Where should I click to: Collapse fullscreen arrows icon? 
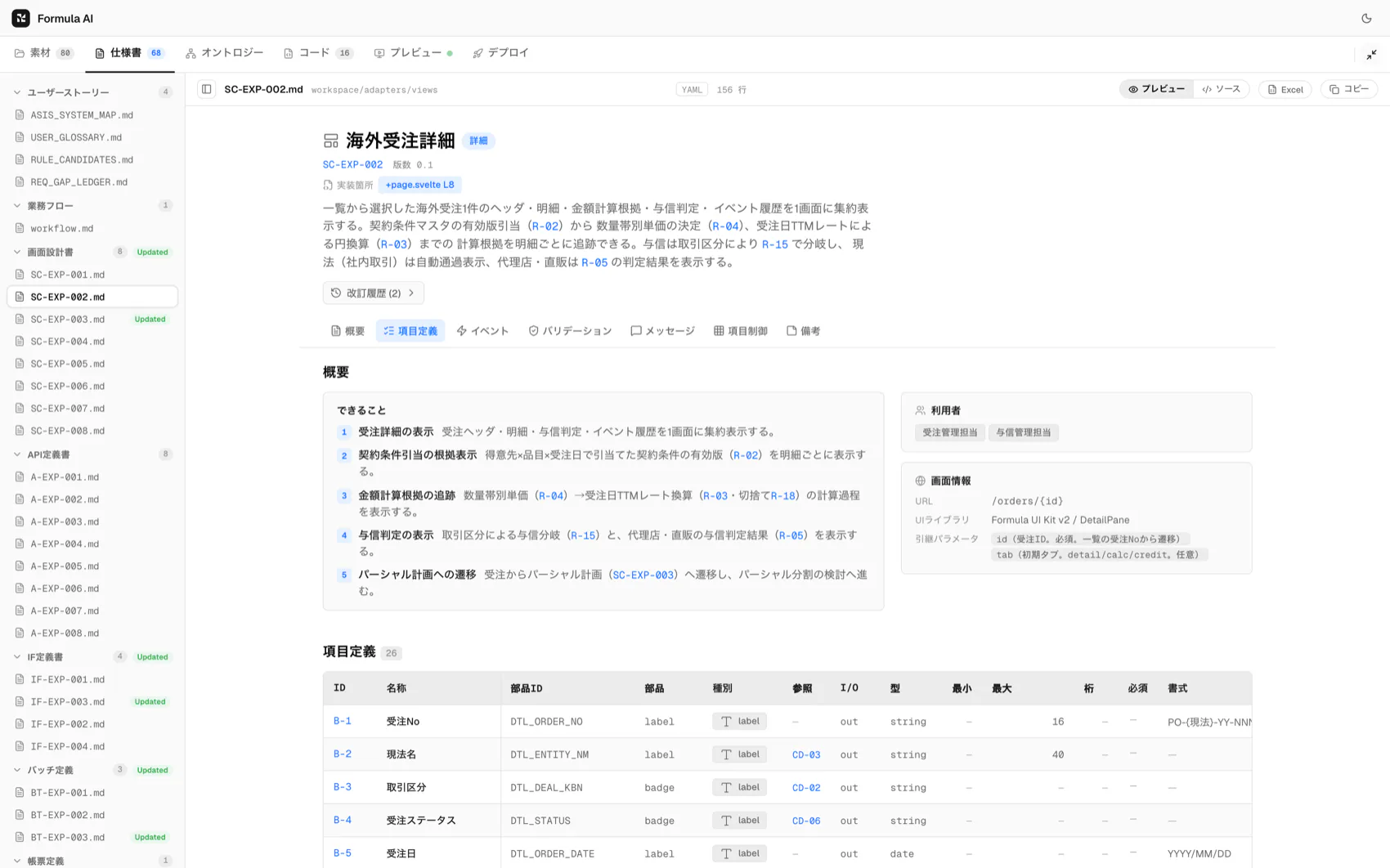click(1371, 54)
